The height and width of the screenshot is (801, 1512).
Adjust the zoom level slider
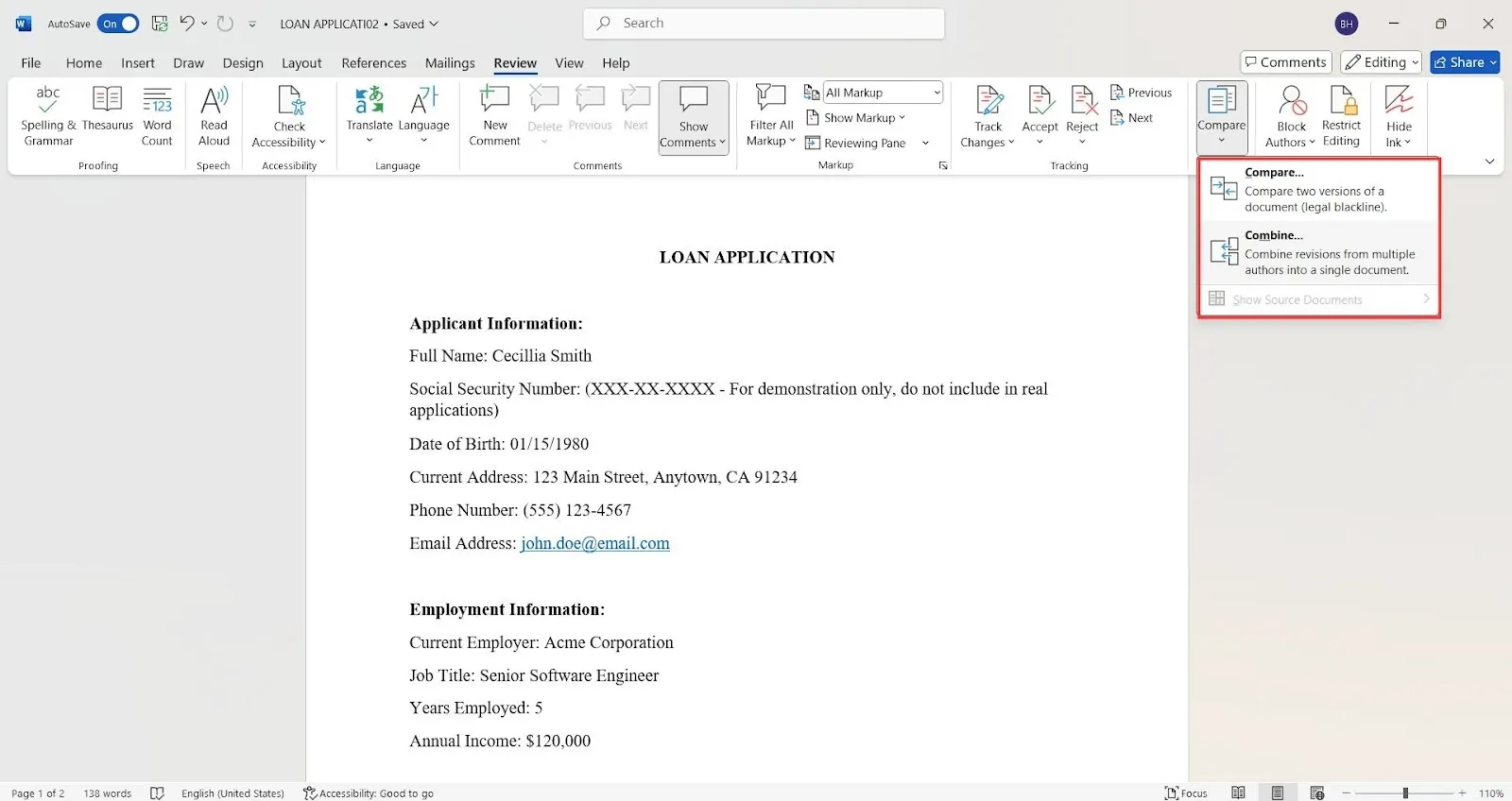pos(1405,793)
